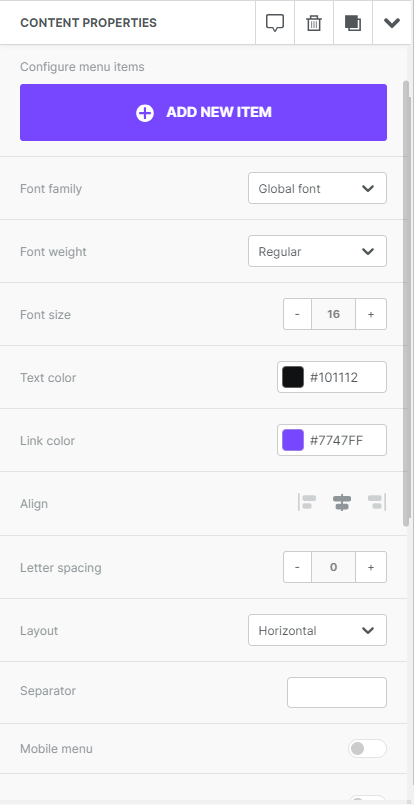The image size is (414, 805).
Task: Open the Font family dropdown
Action: click(x=317, y=188)
